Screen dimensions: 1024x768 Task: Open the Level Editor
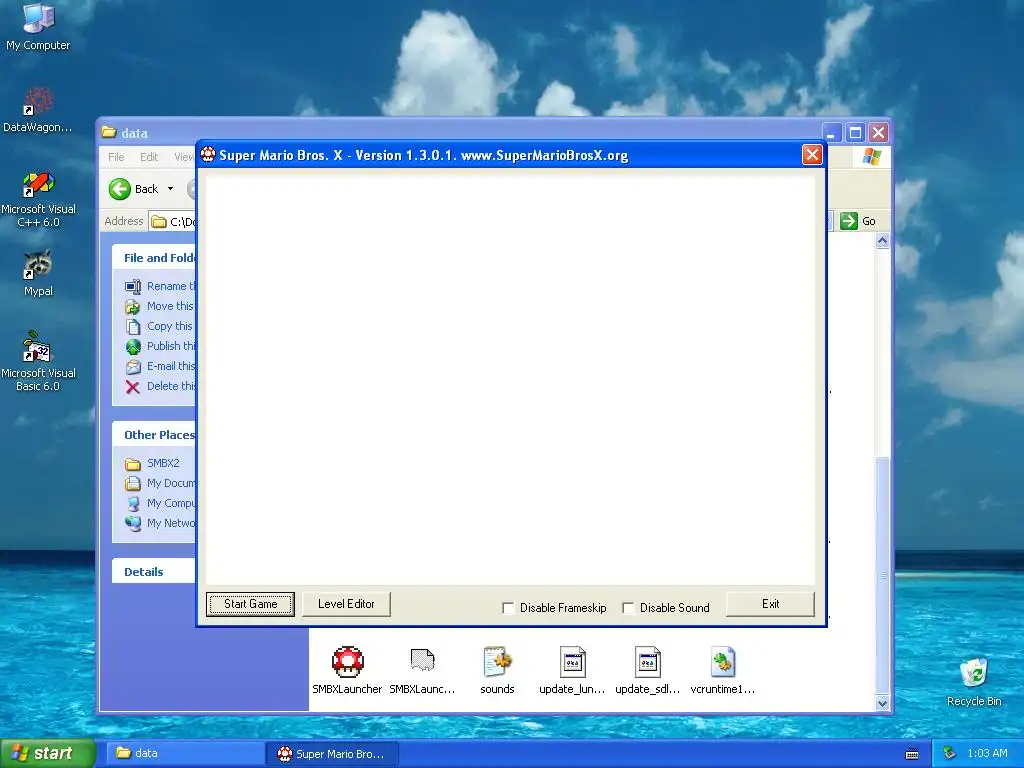coord(346,604)
